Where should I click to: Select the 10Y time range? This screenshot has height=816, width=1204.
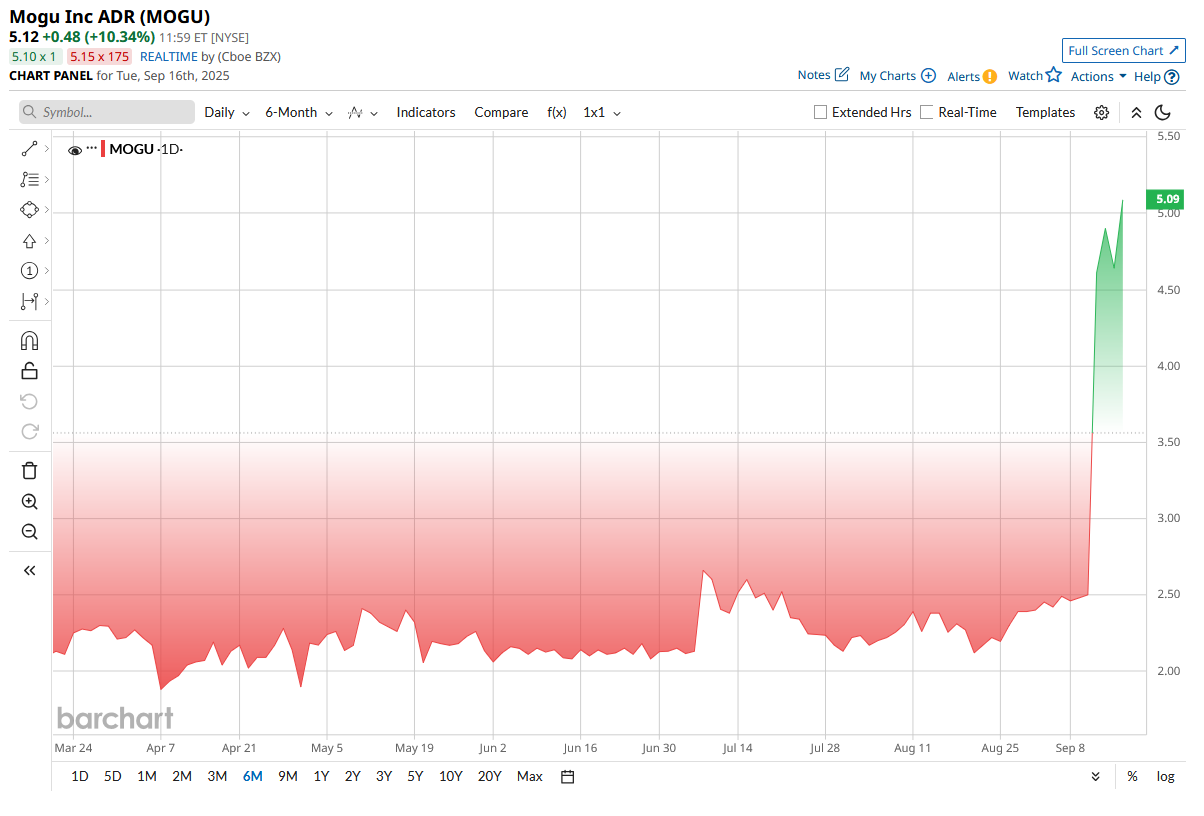(450, 776)
